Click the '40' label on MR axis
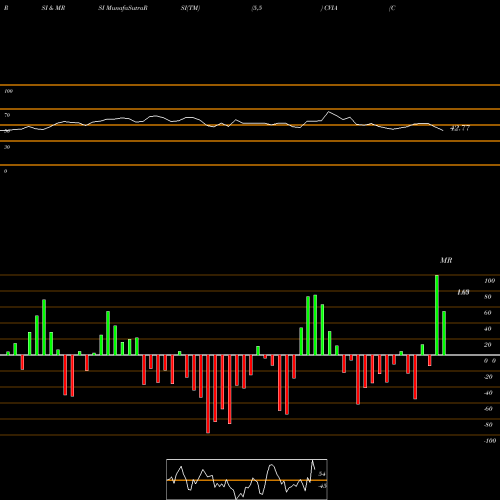This screenshot has width=500, height=500. [488, 329]
